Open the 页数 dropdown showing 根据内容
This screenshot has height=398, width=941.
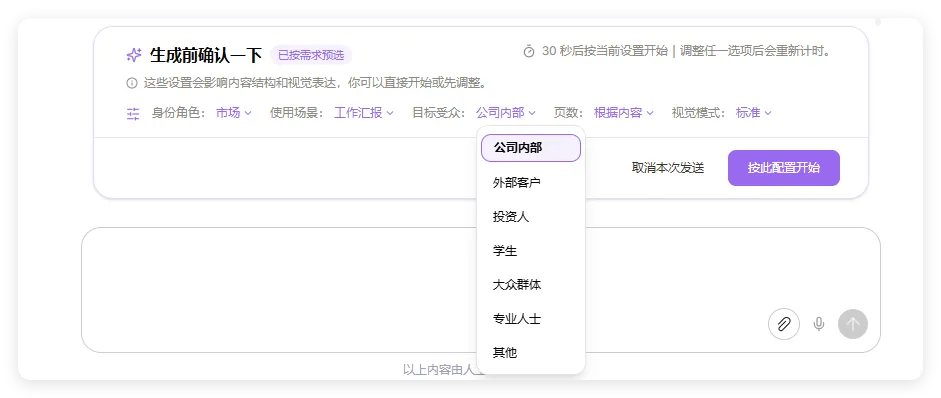point(624,112)
